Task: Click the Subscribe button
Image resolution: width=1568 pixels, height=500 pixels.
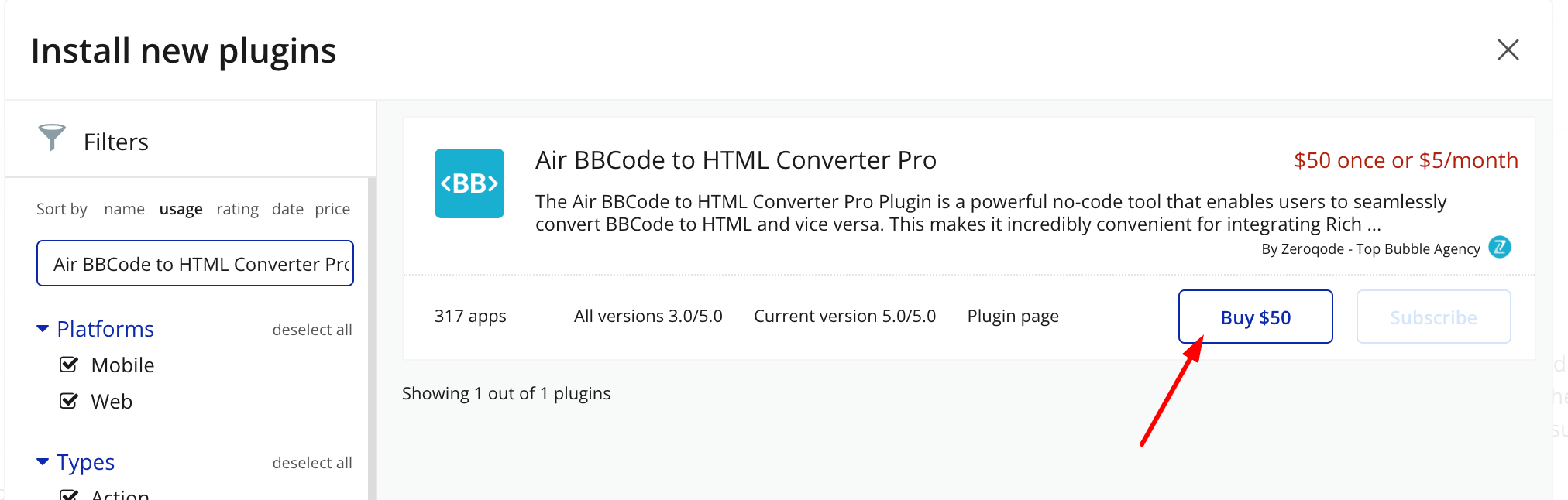Action: (x=1433, y=317)
